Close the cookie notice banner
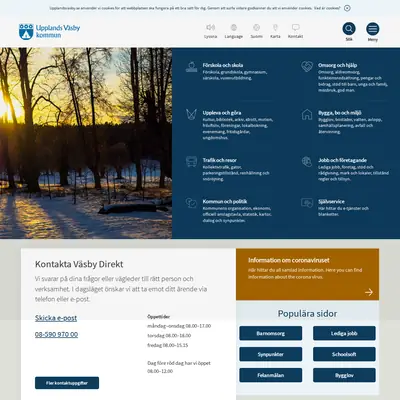Image resolution: width=400 pixels, height=400 pixels. click(347, 8)
